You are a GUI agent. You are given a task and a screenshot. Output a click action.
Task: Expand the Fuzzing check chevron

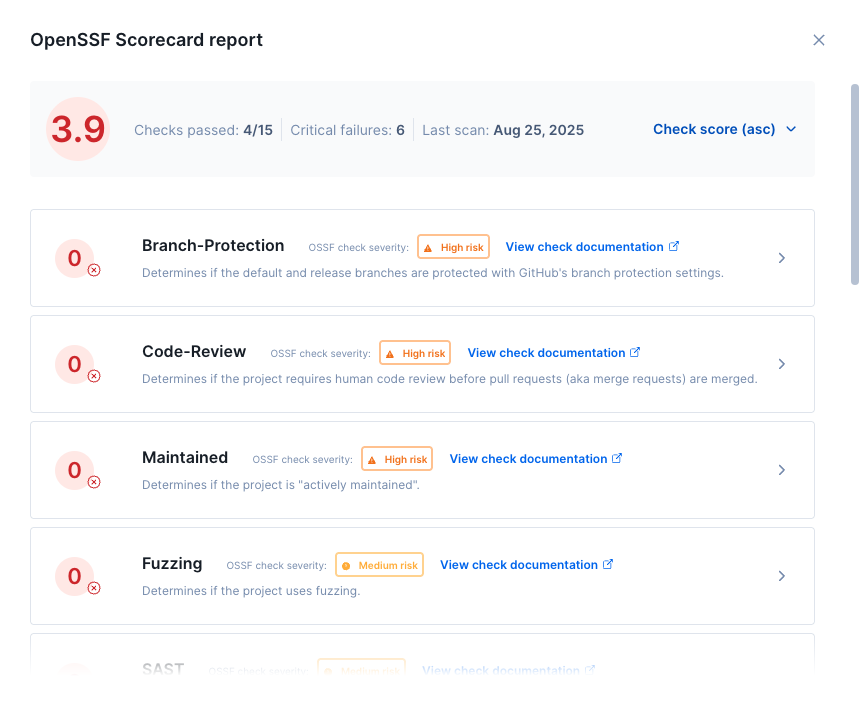782,576
